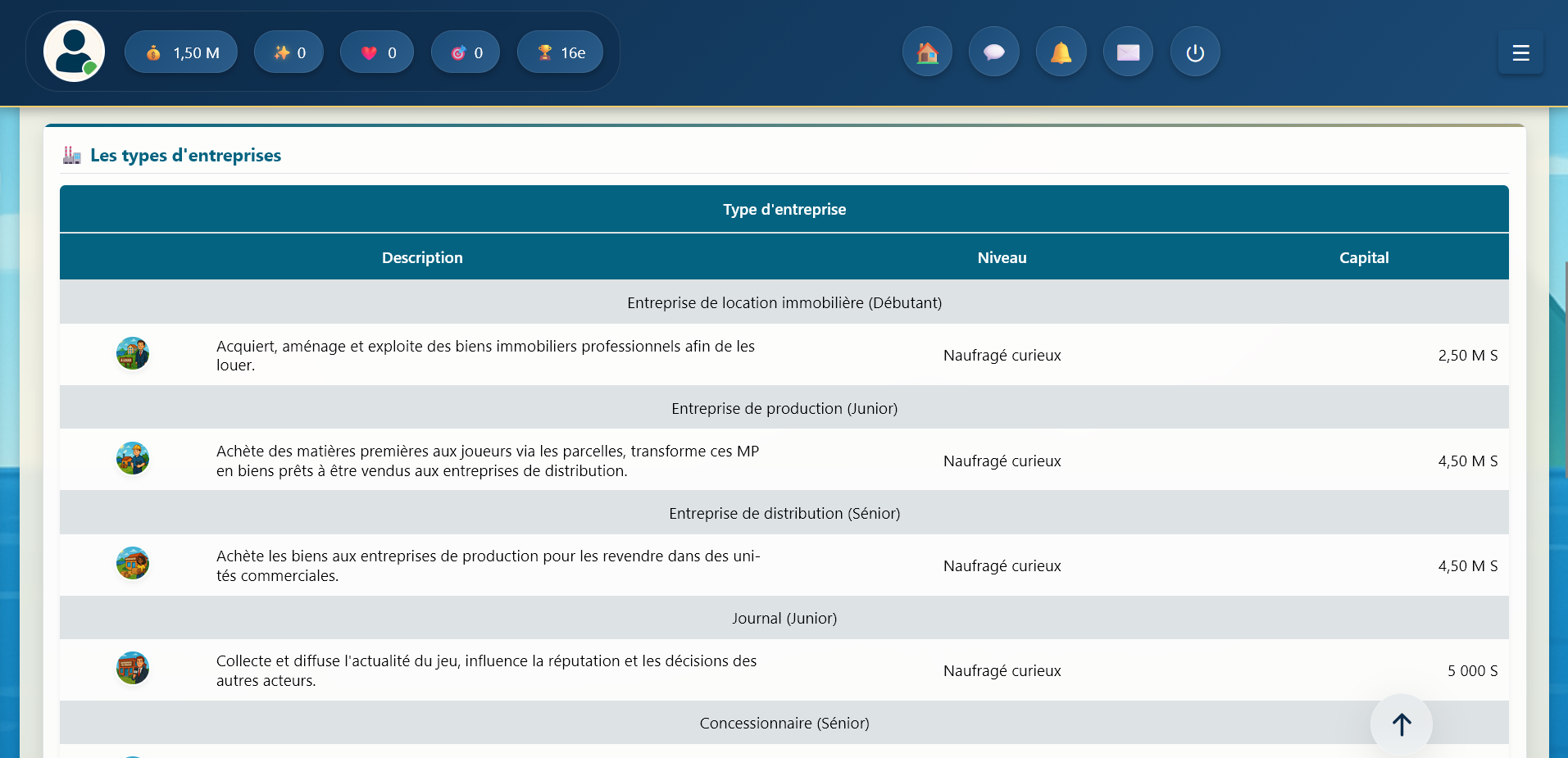Click the target counter badge
1568x758 pixels.
[x=466, y=52]
